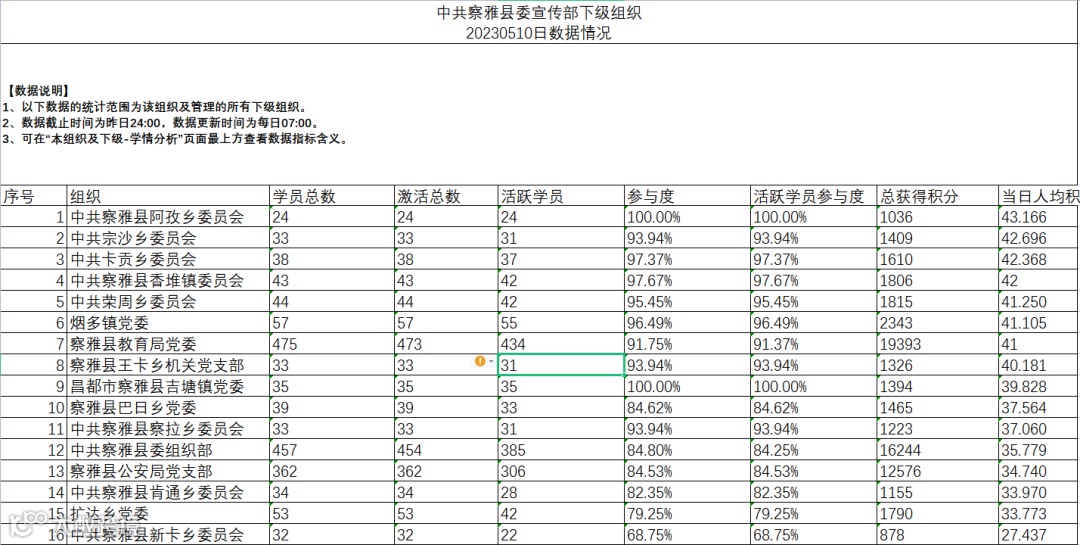1080x545 pixels.
Task: Click the cell 中共荣周乡委员会
Action: click(x=167, y=302)
